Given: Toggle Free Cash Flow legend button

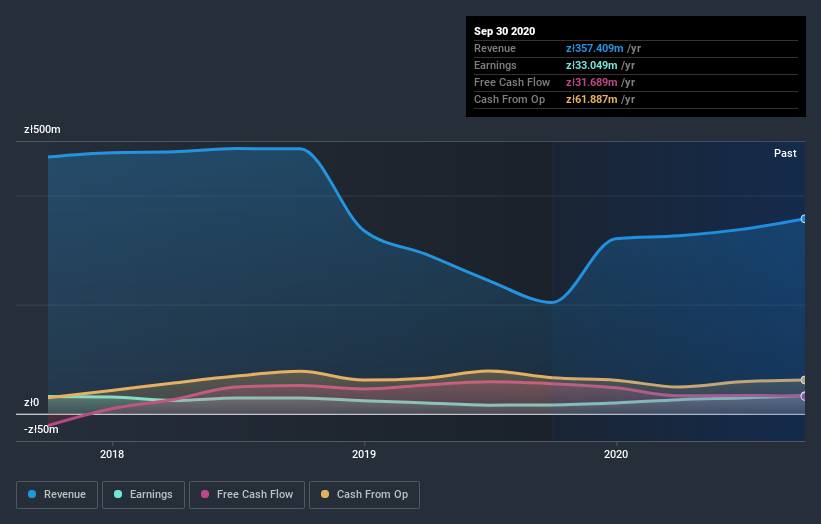Looking at the screenshot, I should tap(247, 495).
